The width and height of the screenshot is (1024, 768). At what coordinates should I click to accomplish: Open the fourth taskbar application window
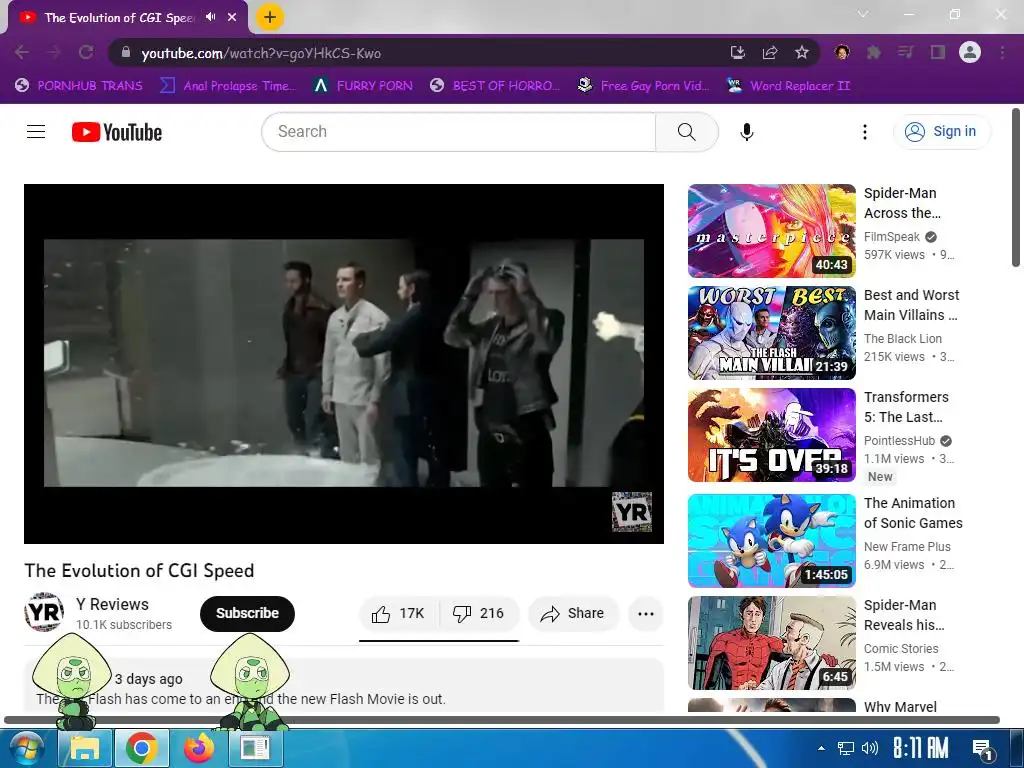pos(255,748)
